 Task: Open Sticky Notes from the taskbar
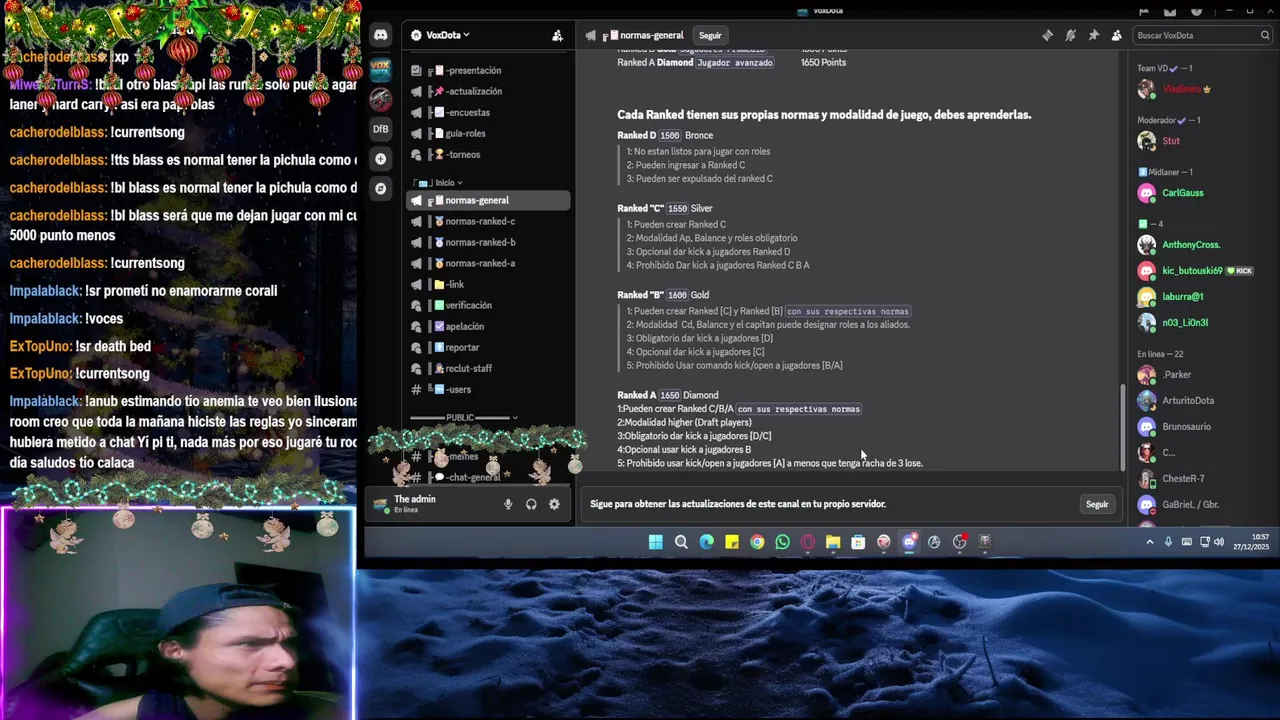[731, 542]
